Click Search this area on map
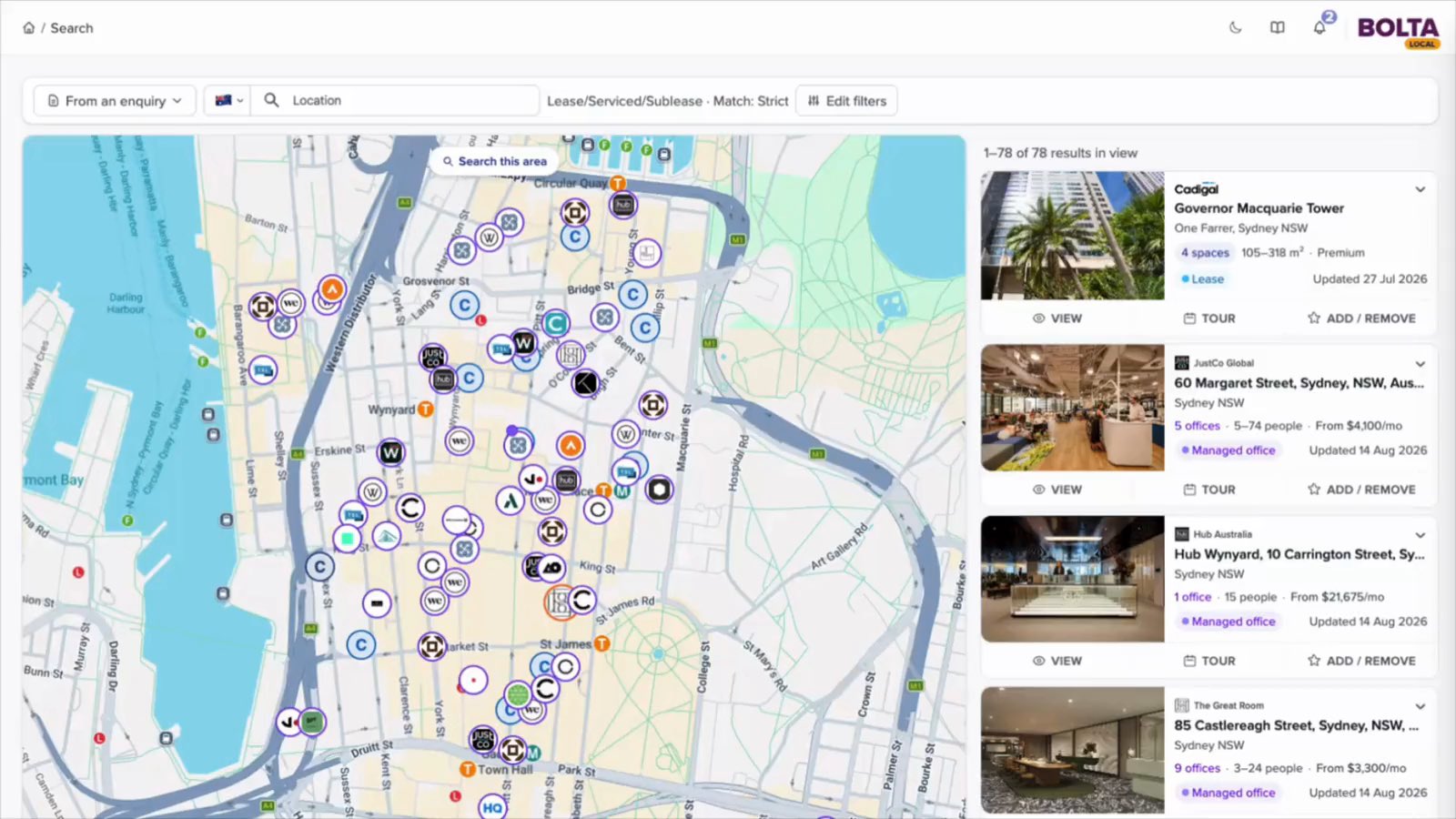 [494, 161]
